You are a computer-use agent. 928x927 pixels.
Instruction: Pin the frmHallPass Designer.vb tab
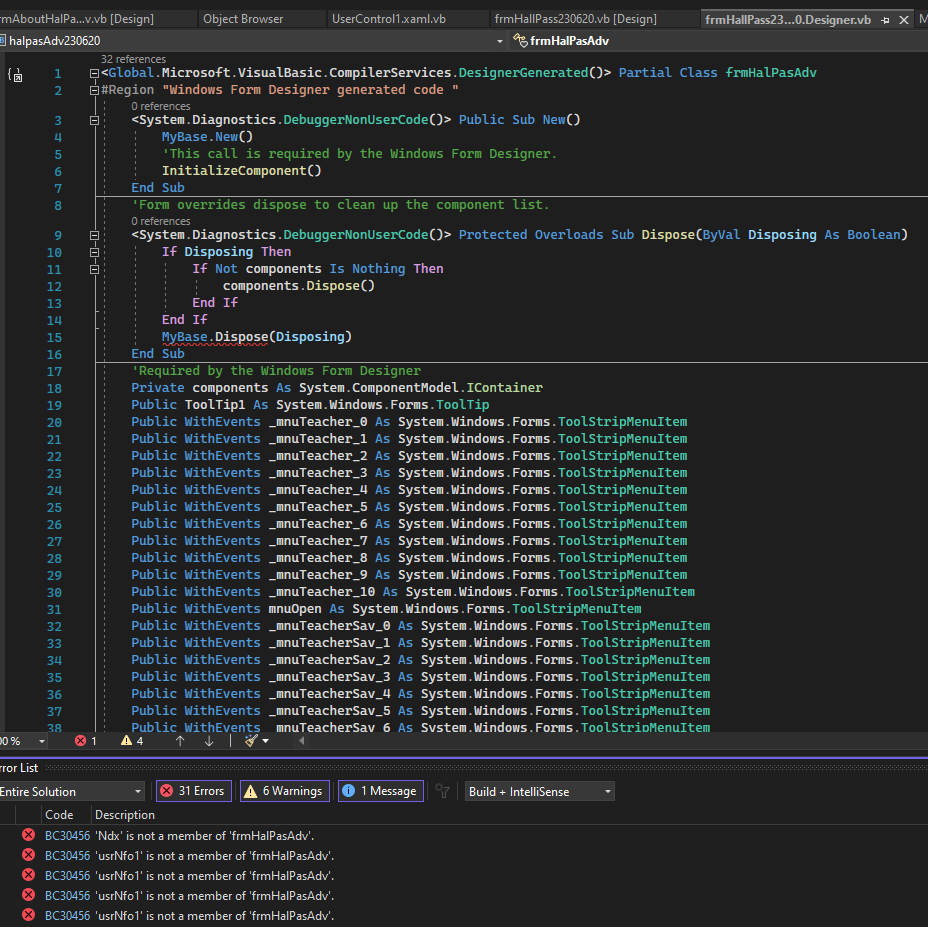click(x=885, y=20)
